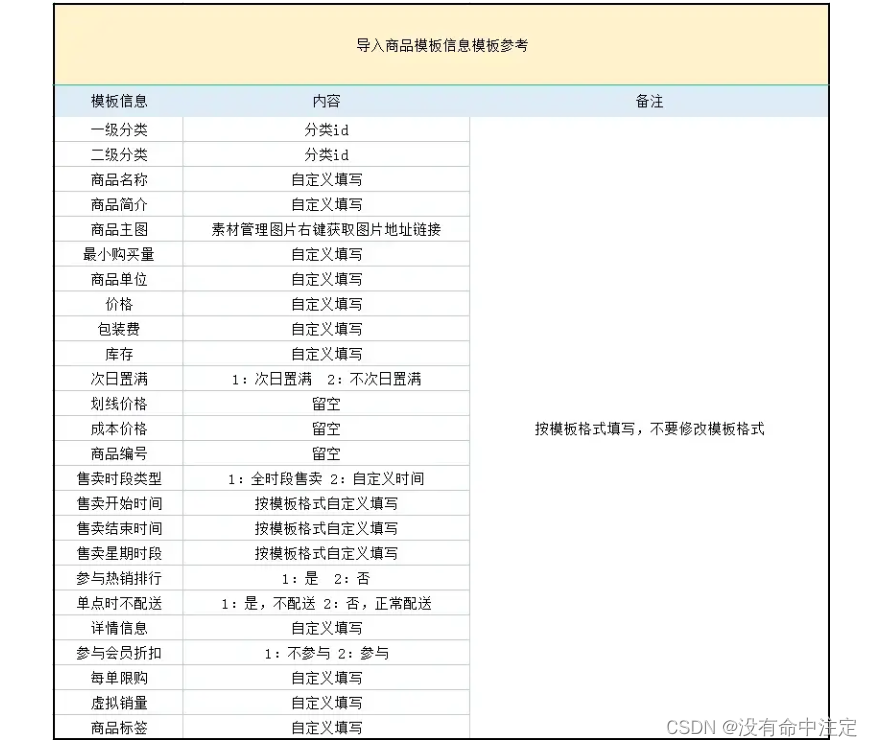872x746 pixels.
Task: Select the '商品主图' cell
Action: (119, 229)
